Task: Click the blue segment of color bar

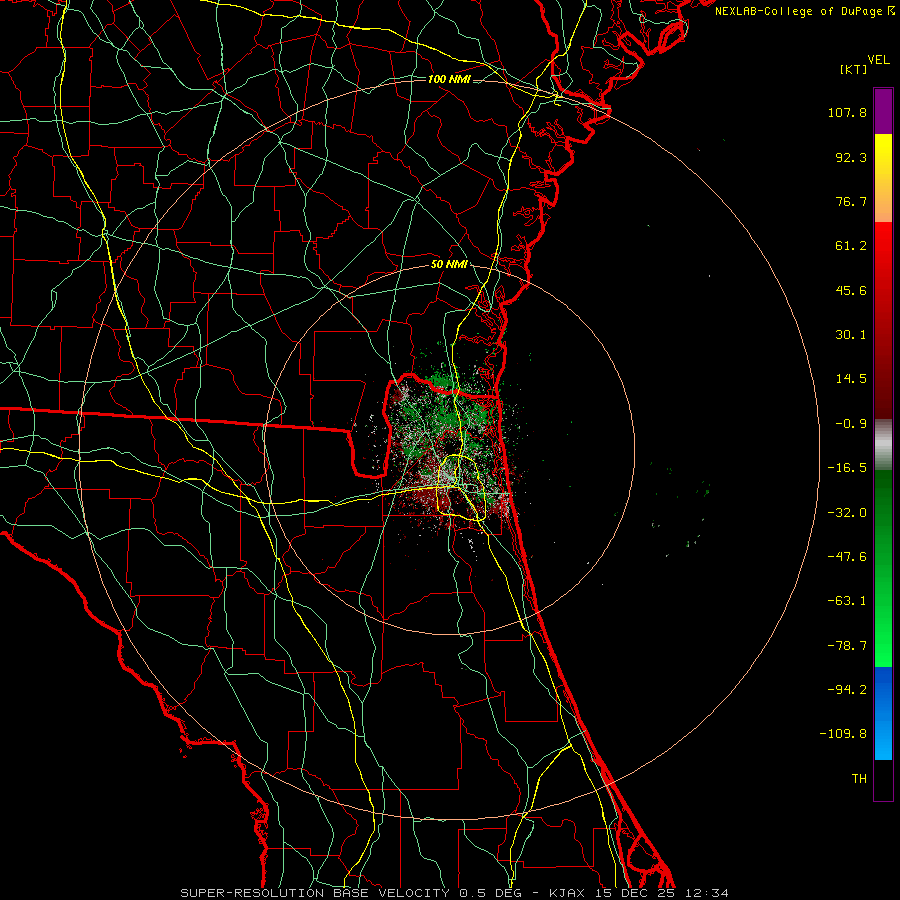Action: (883, 713)
